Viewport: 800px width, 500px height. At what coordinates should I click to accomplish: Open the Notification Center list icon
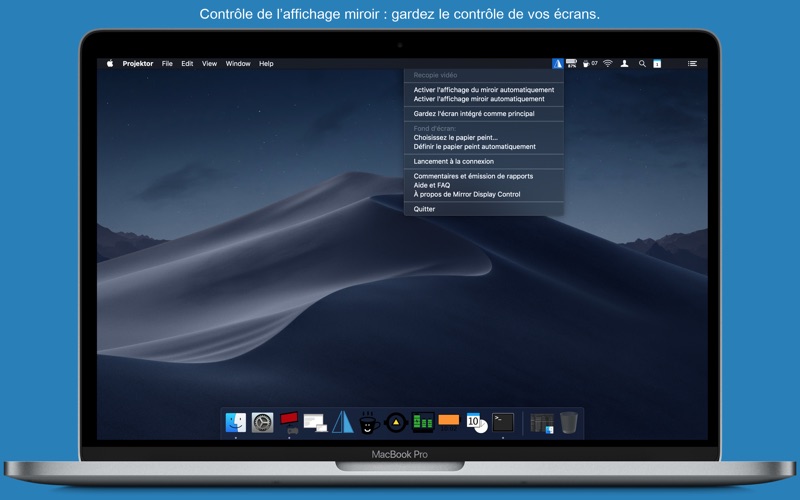coord(692,64)
